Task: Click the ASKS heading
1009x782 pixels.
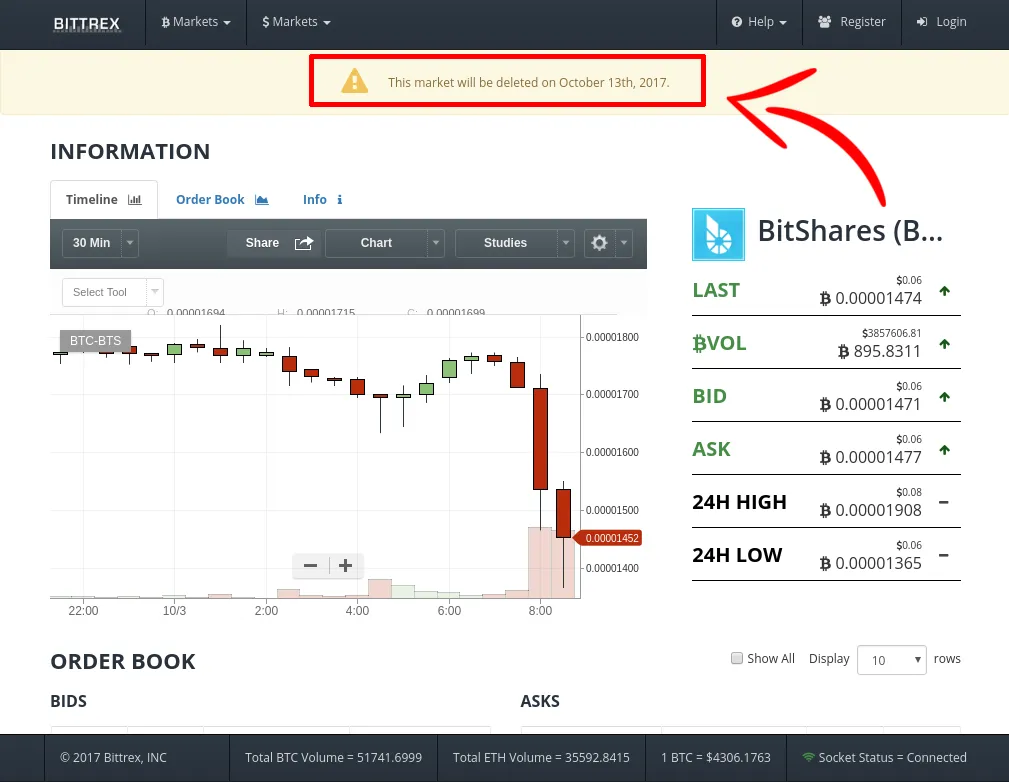Action: point(540,701)
